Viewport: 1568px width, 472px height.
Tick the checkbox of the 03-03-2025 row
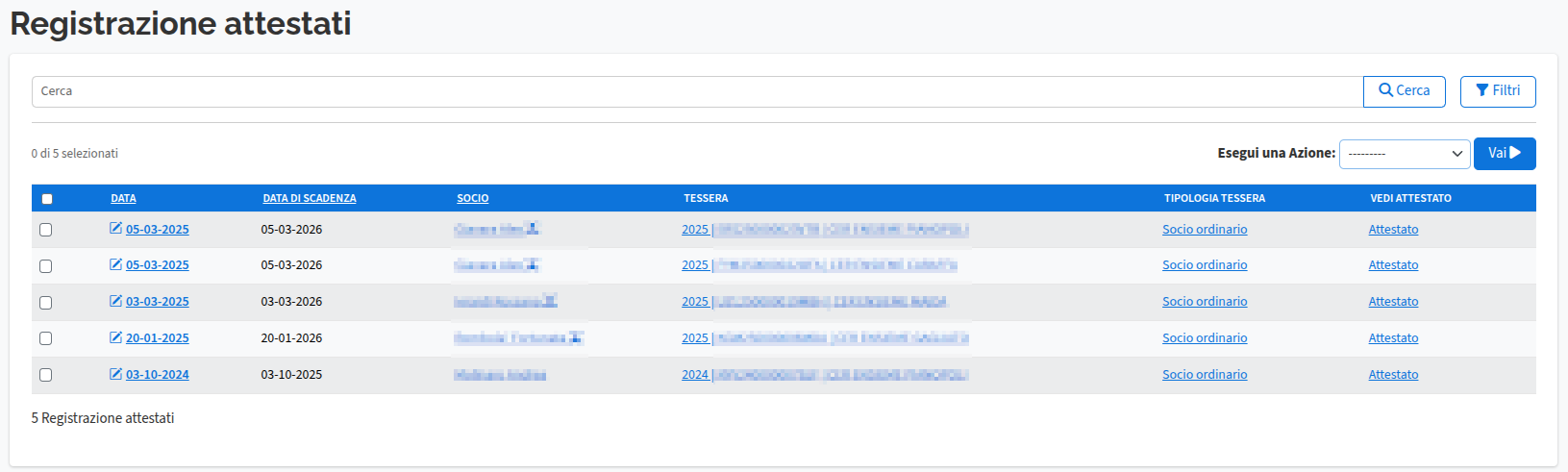[45, 303]
